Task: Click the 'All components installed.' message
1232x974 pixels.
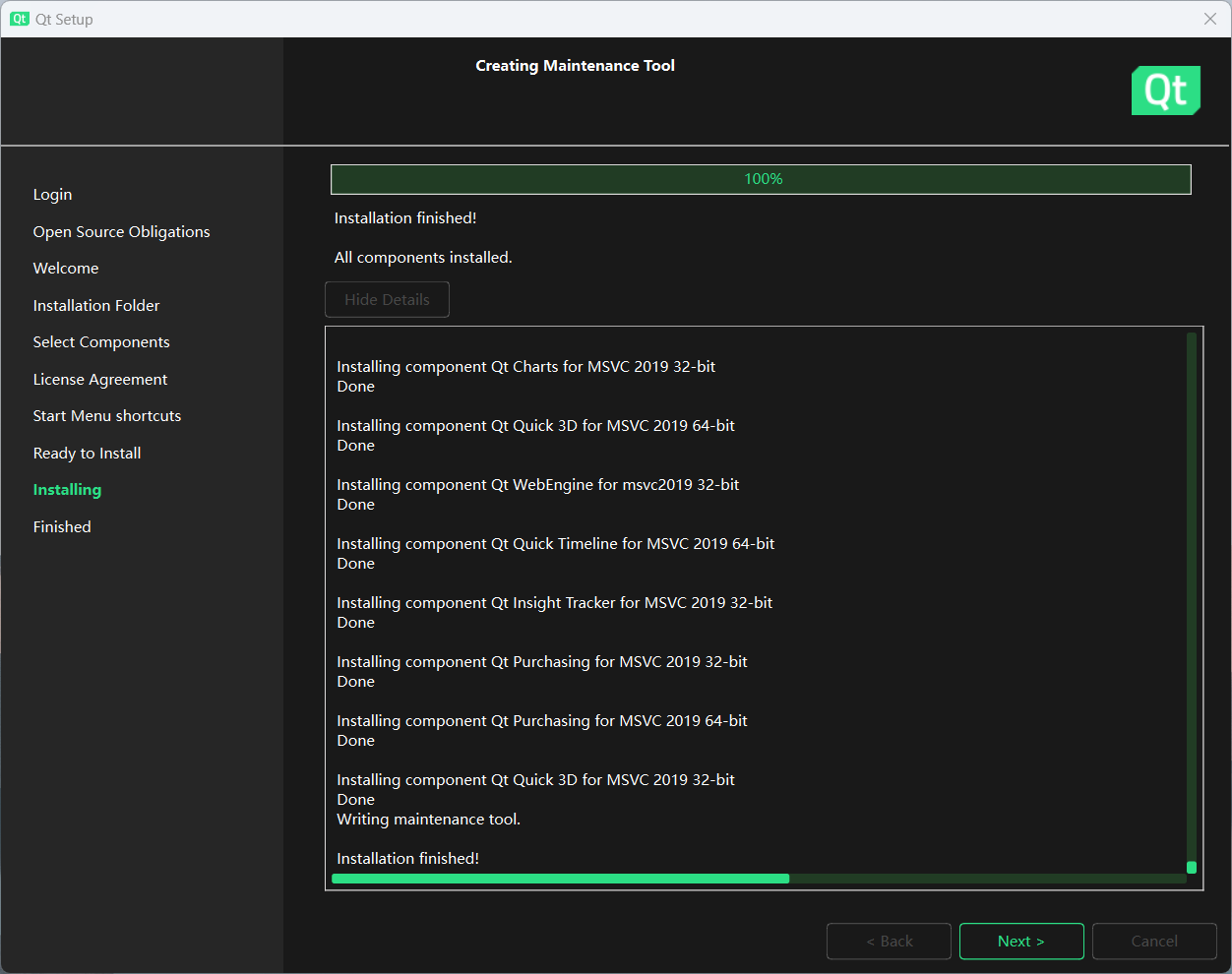Action: tap(423, 258)
